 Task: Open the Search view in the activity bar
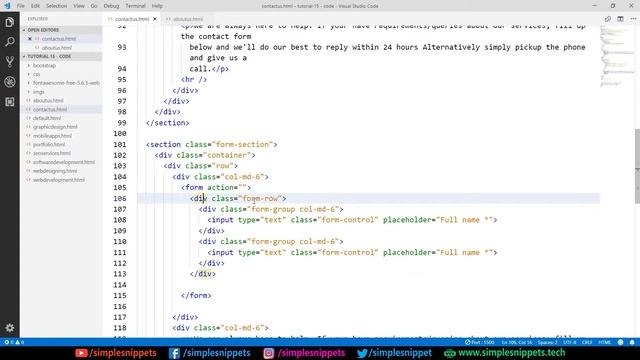click(x=10, y=42)
